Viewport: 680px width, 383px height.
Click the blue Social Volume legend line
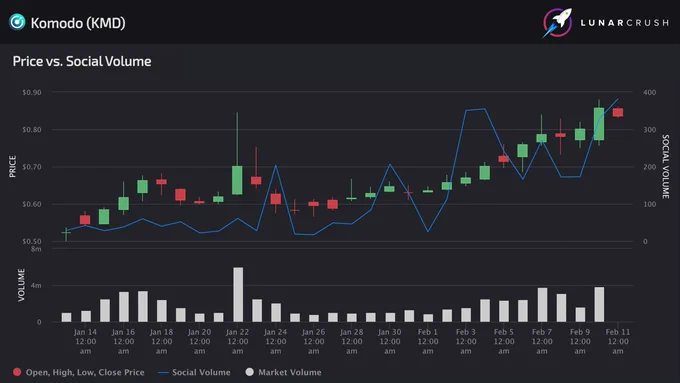pyautogui.click(x=163, y=373)
